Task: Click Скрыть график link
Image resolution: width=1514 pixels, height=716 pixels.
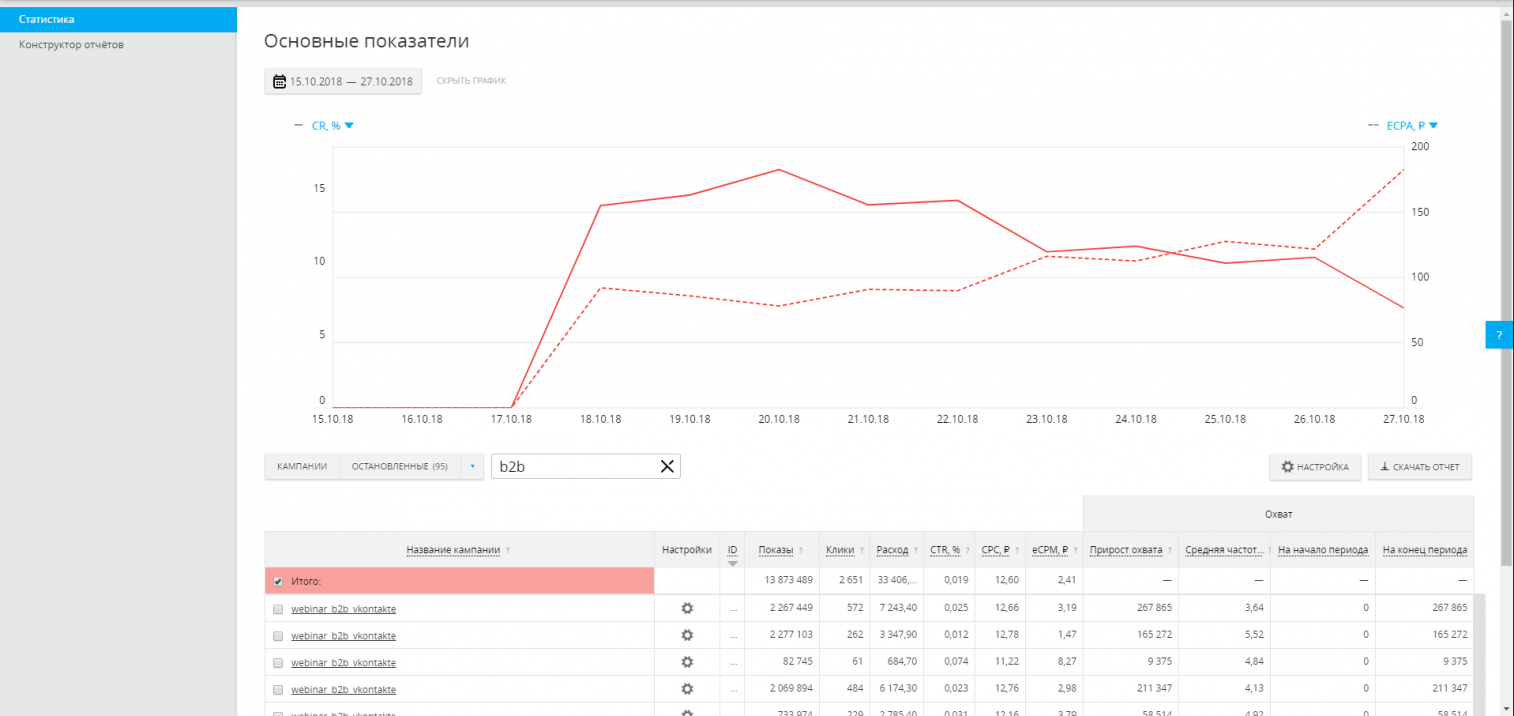Action: pos(471,81)
